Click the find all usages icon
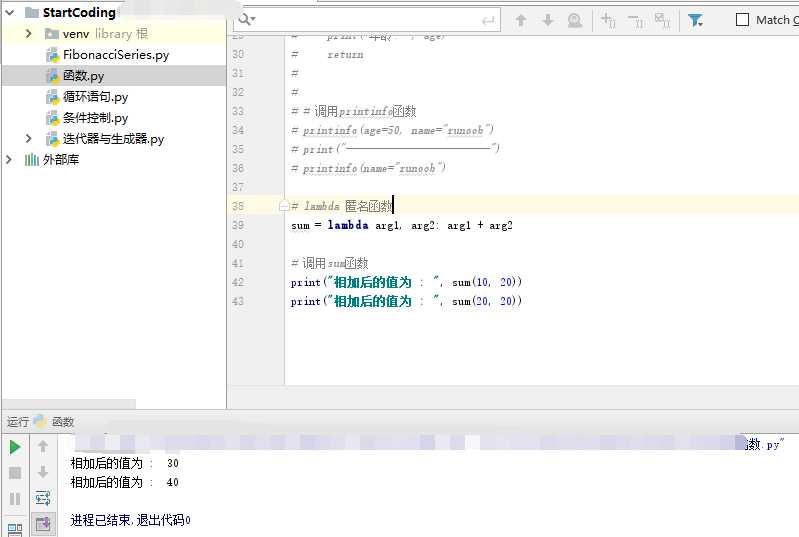The image size is (799, 537). click(x=575, y=20)
